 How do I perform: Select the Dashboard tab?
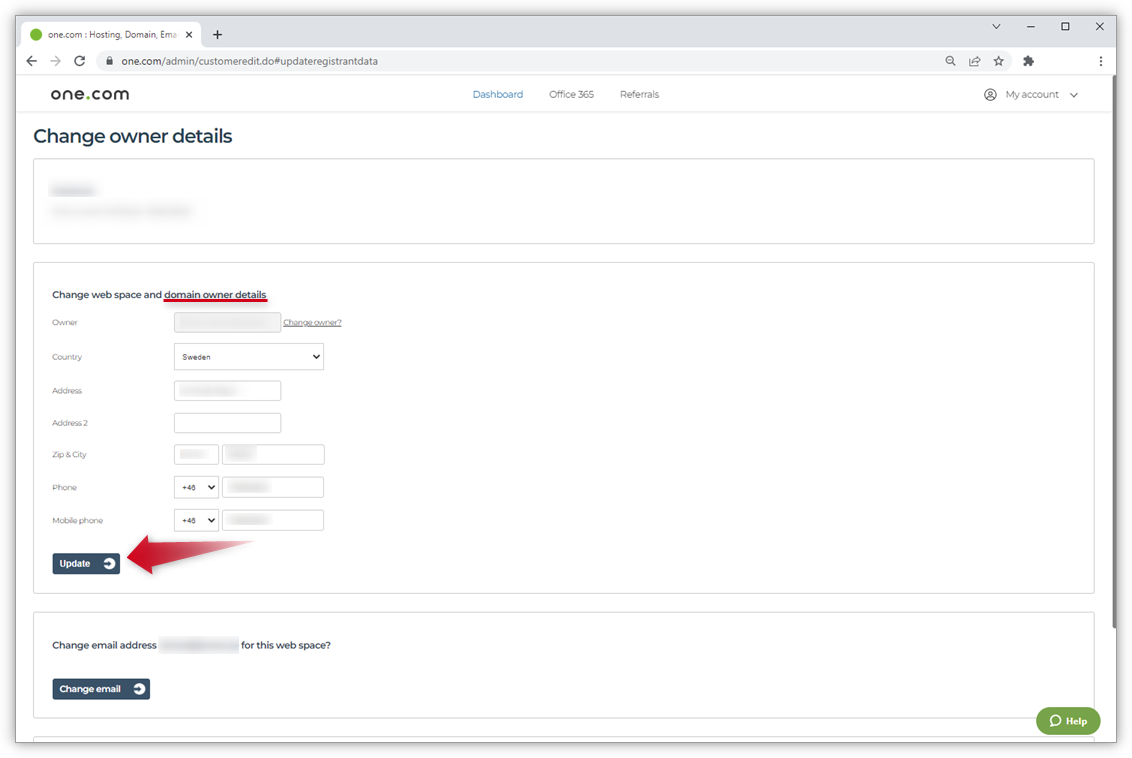[497, 94]
